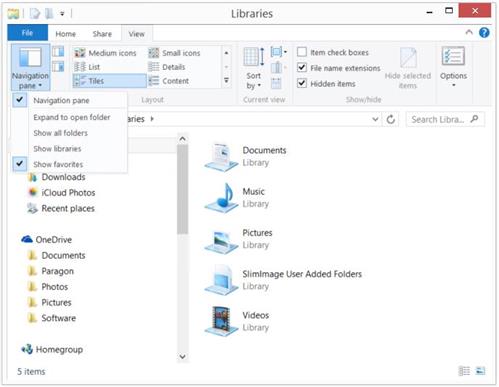Image resolution: width=499 pixels, height=387 pixels.
Task: Switch to large icons view status icon
Action: (480, 371)
